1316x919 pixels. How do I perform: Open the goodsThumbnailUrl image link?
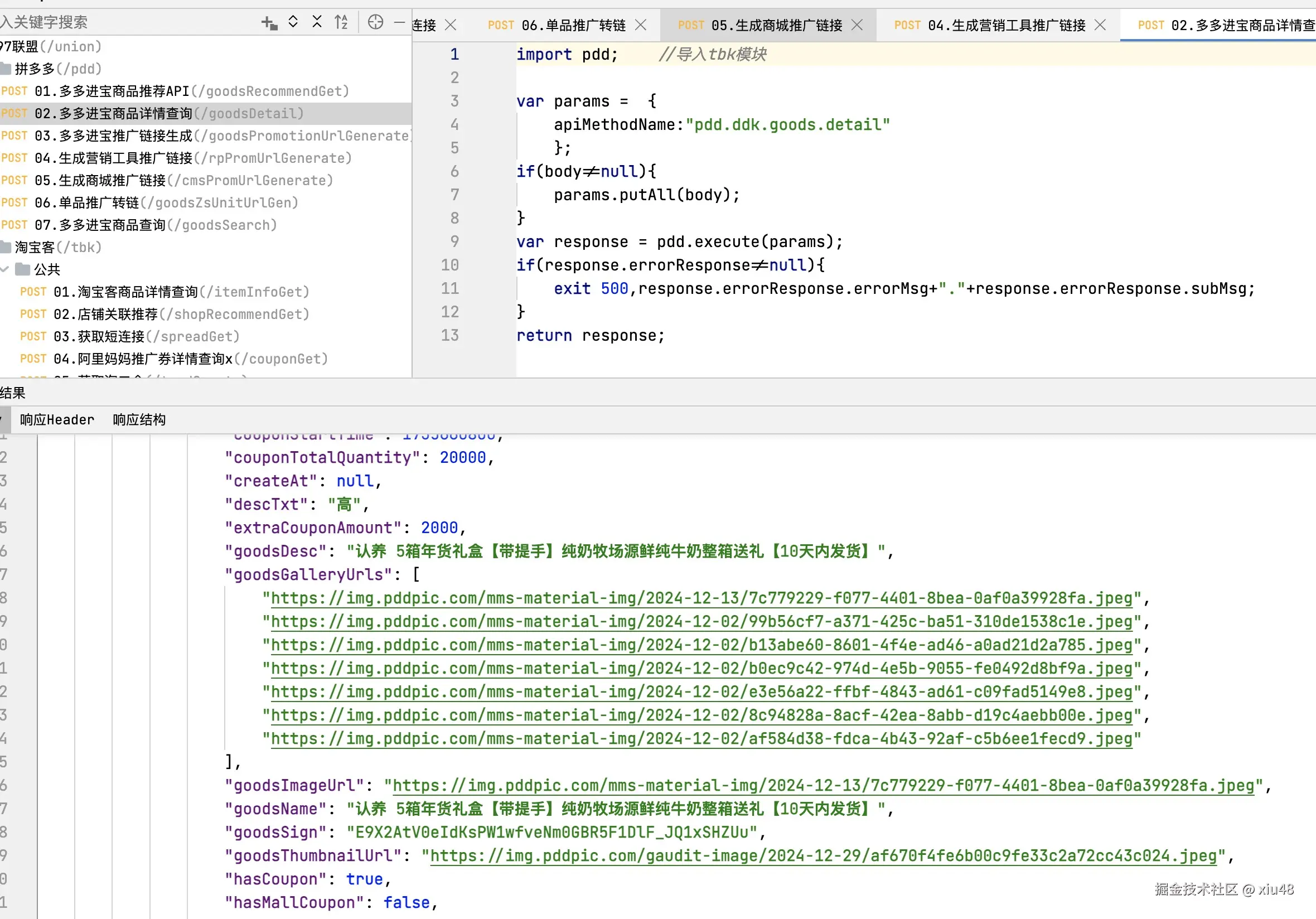823,856
